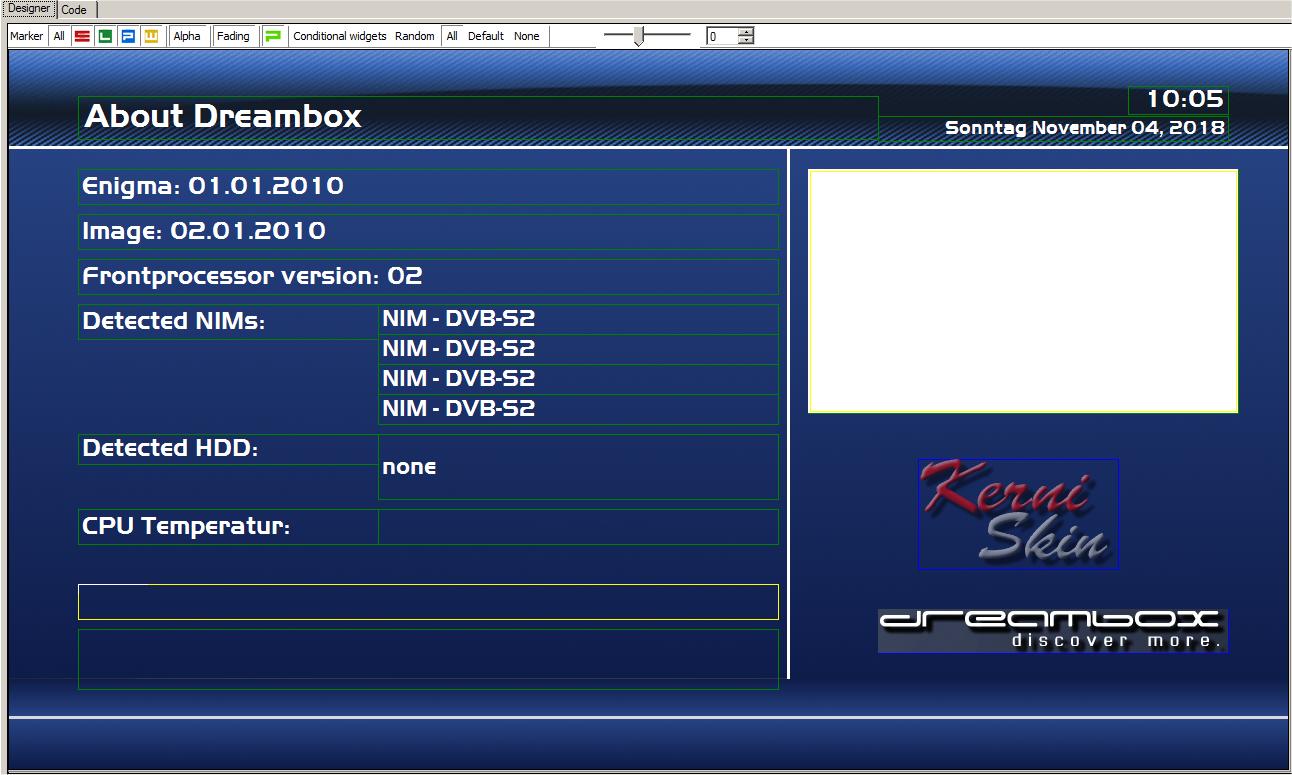This screenshot has width=1292, height=775.
Task: Select the large white preview widget
Action: (1023, 291)
